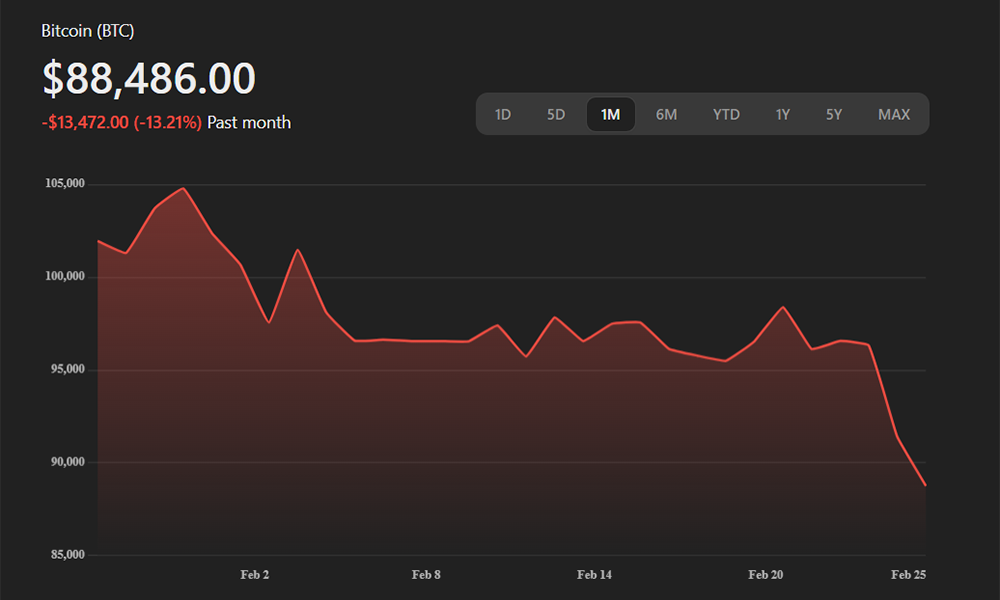Viewport: 1000px width, 600px height.
Task: Click the 105,000 y-axis label
Action: [64, 183]
